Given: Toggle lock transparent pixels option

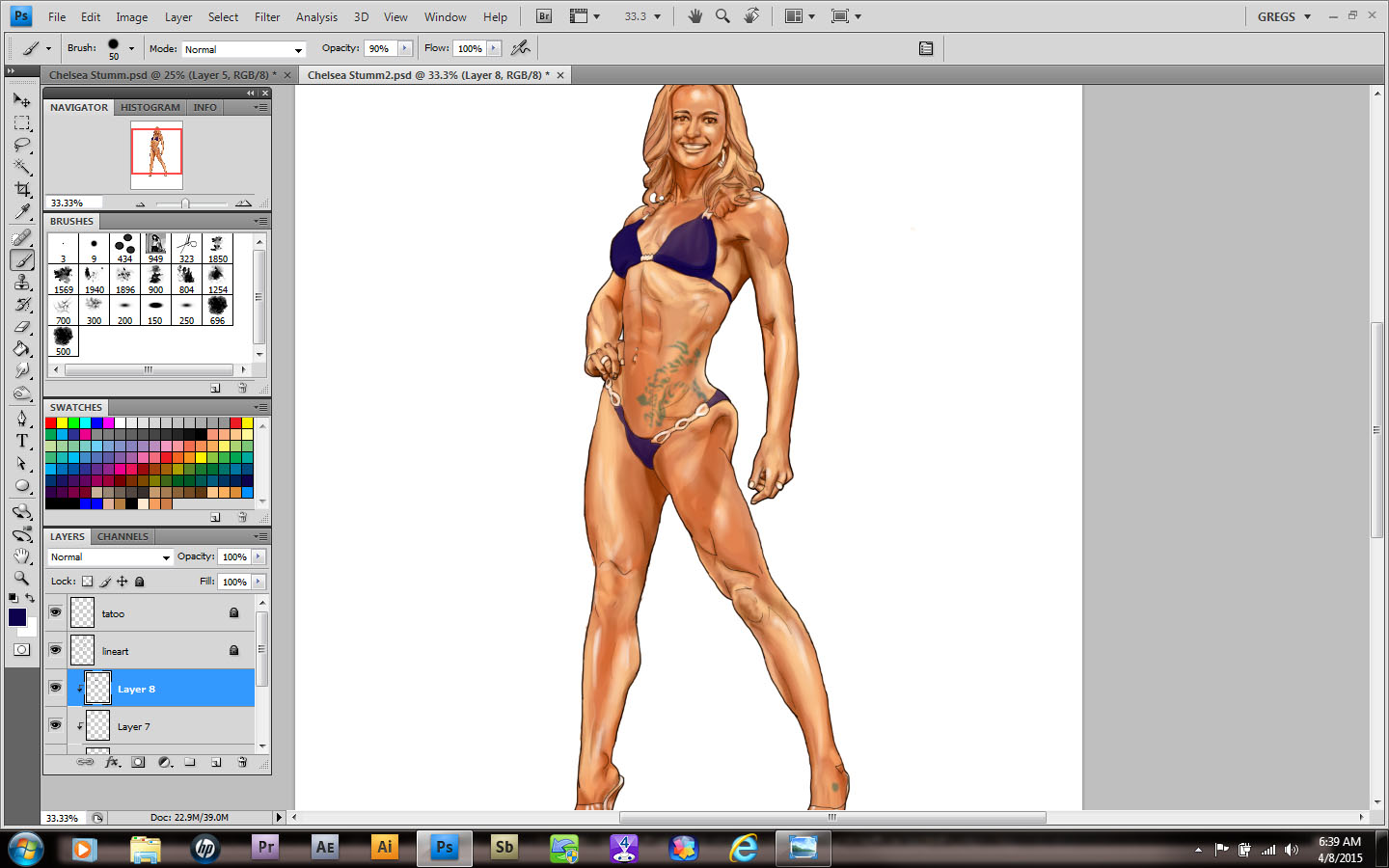Looking at the screenshot, I should point(88,582).
